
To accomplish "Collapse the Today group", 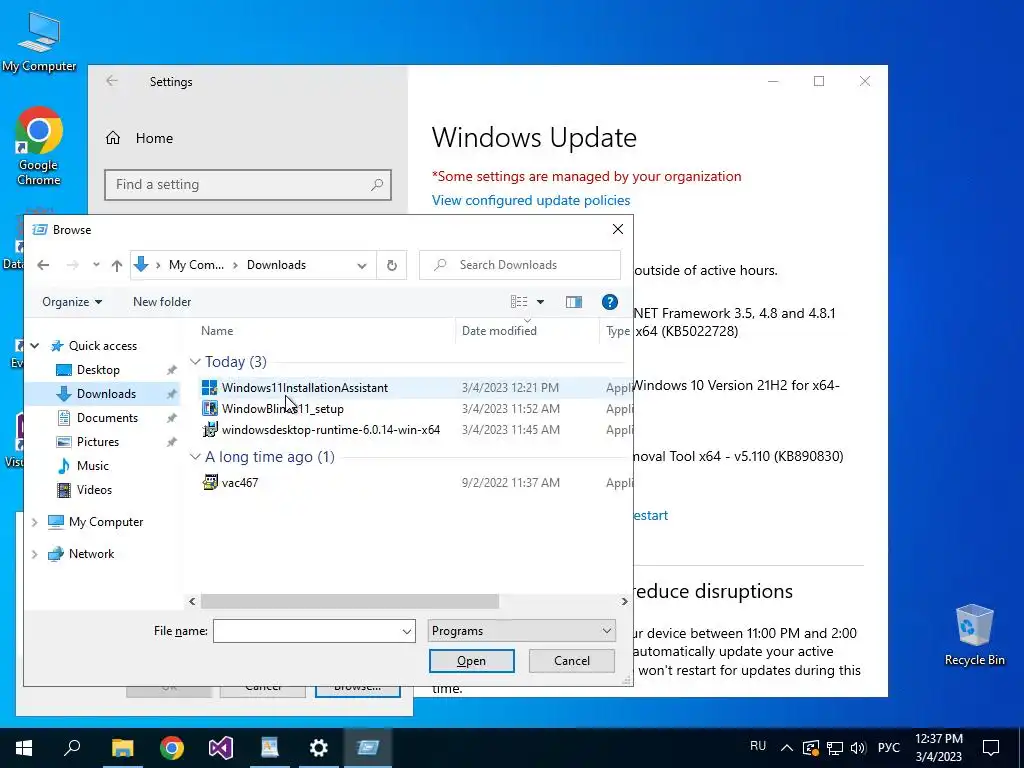I will click(x=195, y=361).
